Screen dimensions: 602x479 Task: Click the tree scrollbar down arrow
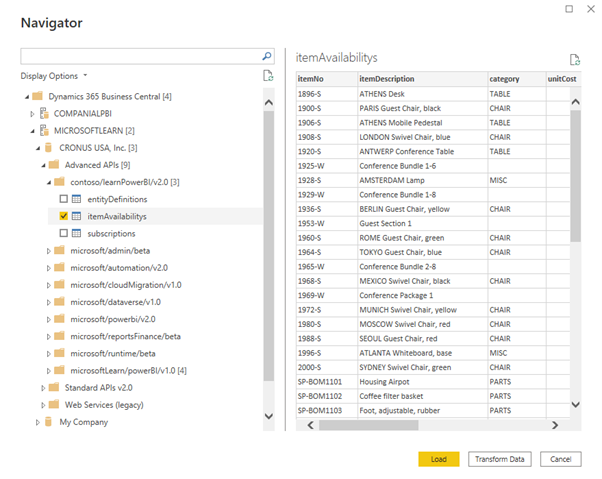269,416
